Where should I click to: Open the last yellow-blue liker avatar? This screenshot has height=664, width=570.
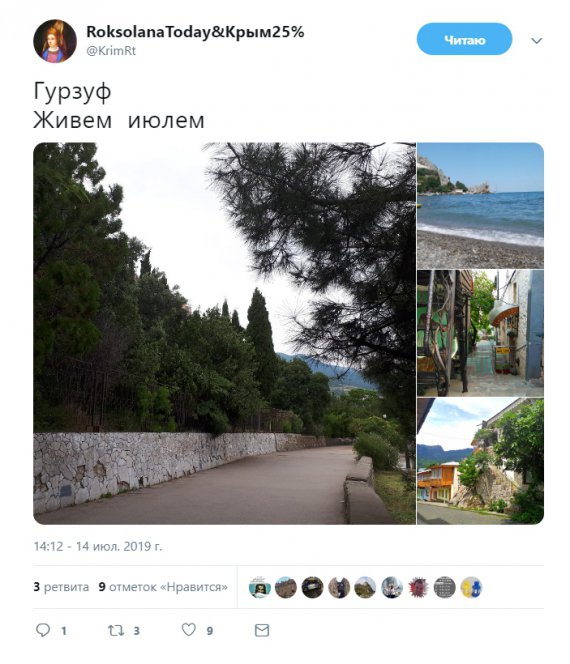click(x=471, y=587)
